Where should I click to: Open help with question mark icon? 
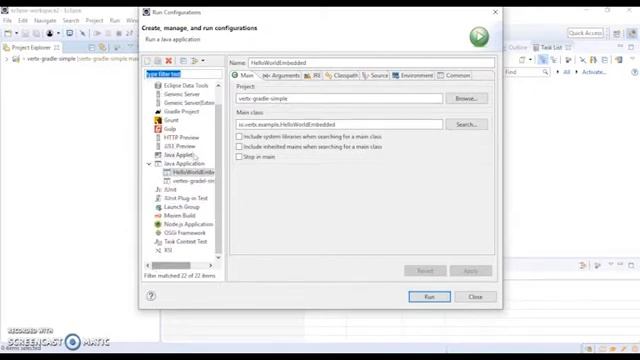(x=151, y=296)
